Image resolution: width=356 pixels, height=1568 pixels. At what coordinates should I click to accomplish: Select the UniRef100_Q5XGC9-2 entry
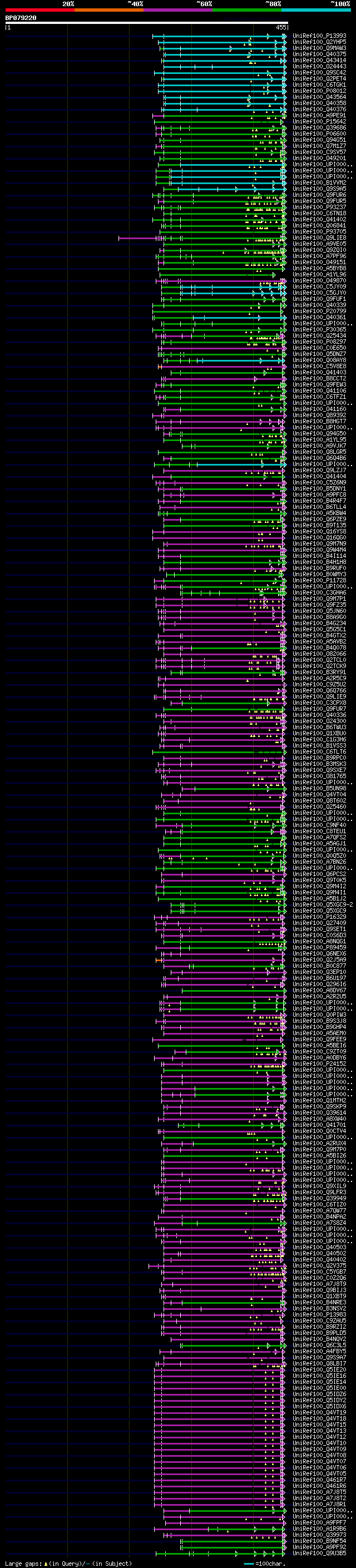point(323,904)
